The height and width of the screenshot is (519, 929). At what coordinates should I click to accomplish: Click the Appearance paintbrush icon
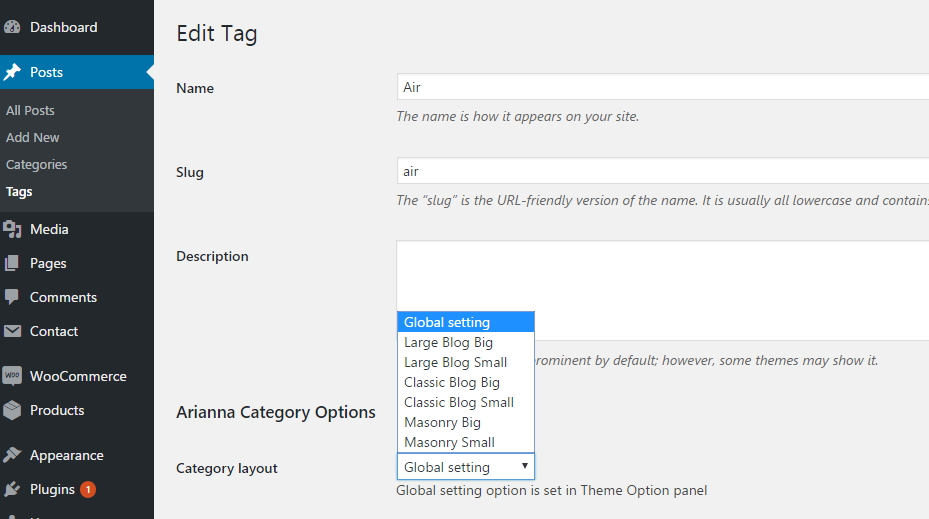[12, 456]
